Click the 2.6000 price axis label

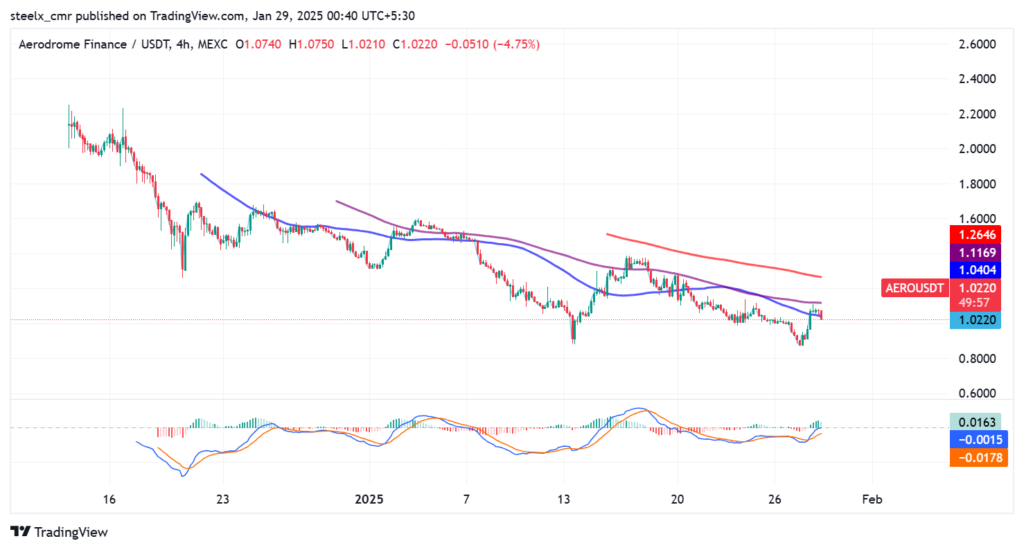point(977,44)
